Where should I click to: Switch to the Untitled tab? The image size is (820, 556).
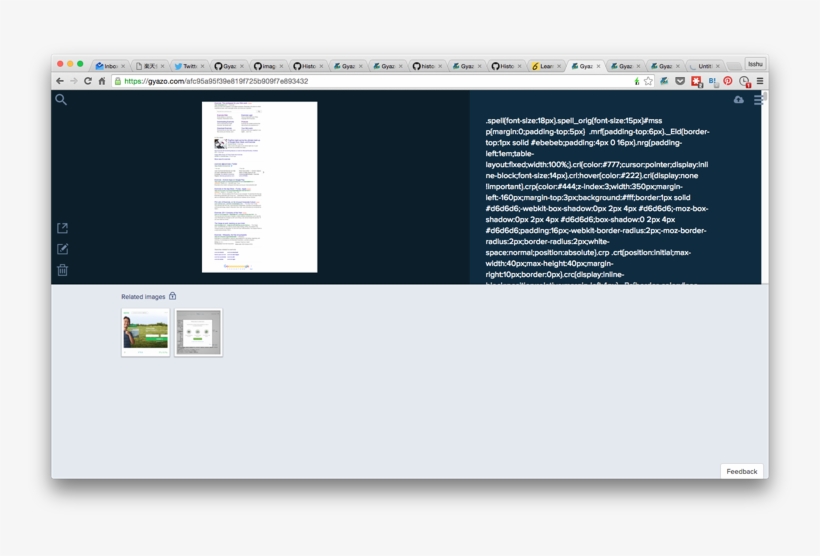(704, 66)
